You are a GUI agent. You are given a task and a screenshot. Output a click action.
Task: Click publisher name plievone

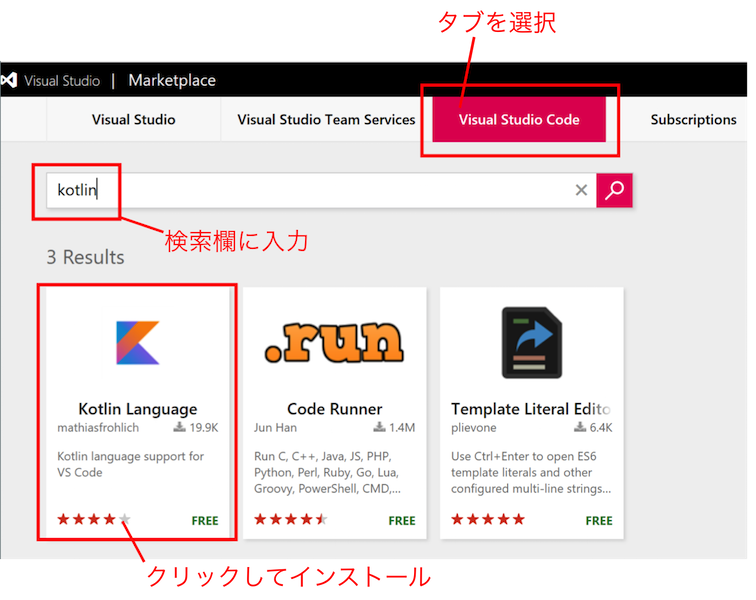tap(473, 427)
